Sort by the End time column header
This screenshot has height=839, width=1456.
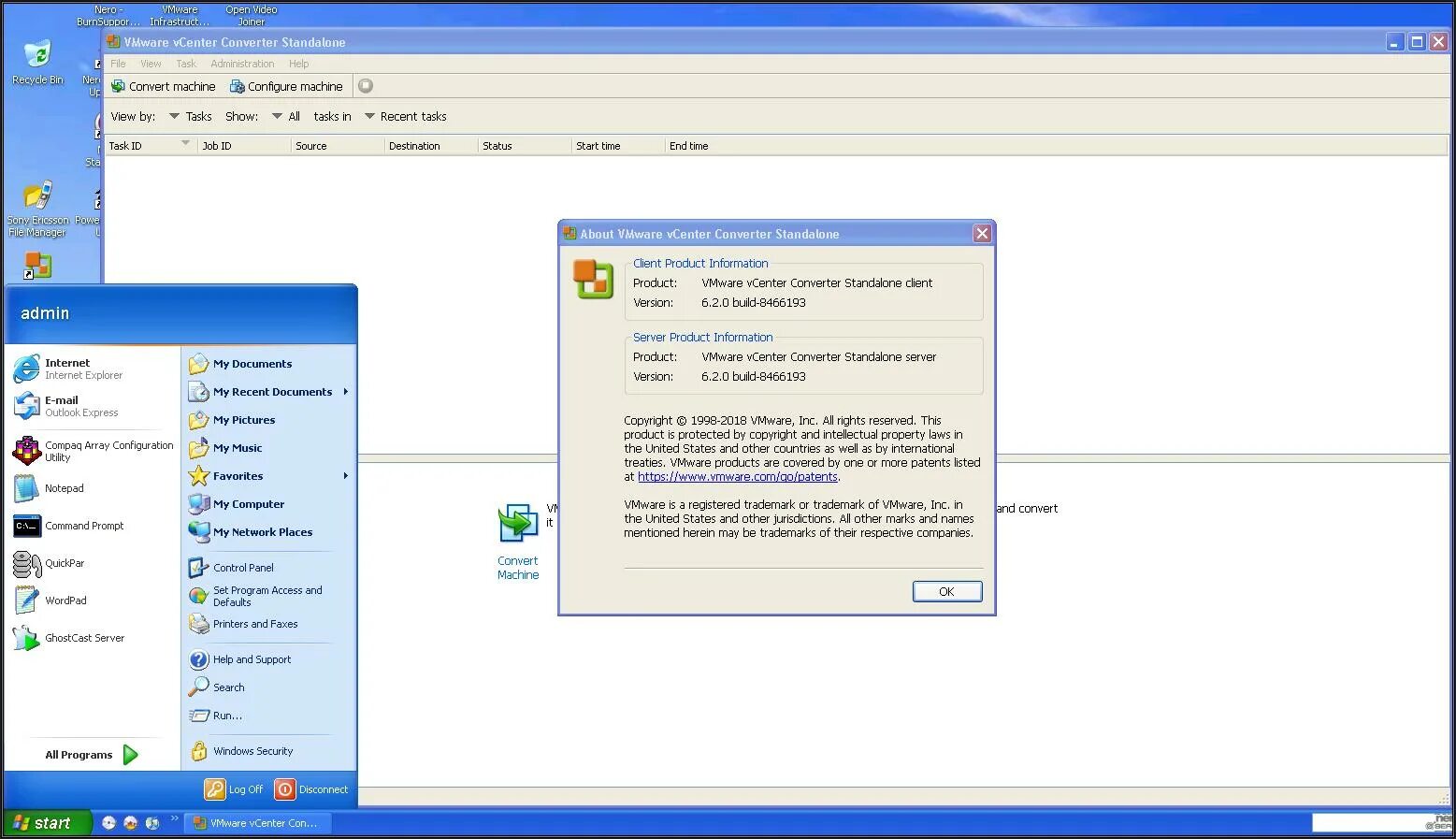1057,146
